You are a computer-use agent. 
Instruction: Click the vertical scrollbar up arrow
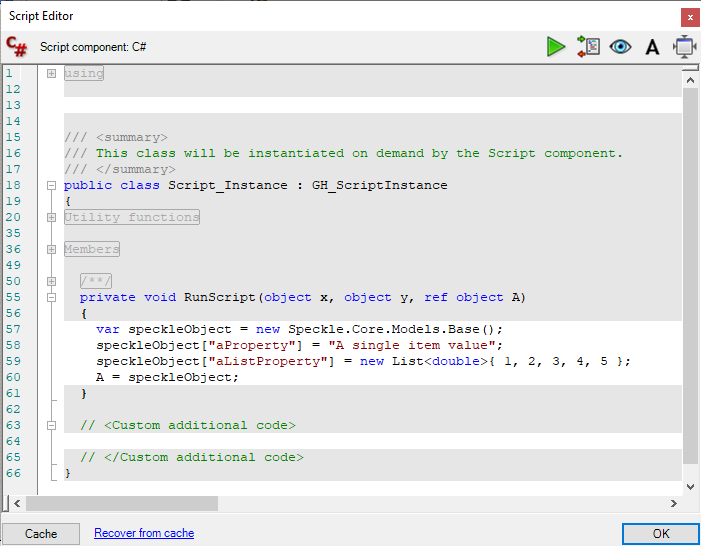coord(690,80)
